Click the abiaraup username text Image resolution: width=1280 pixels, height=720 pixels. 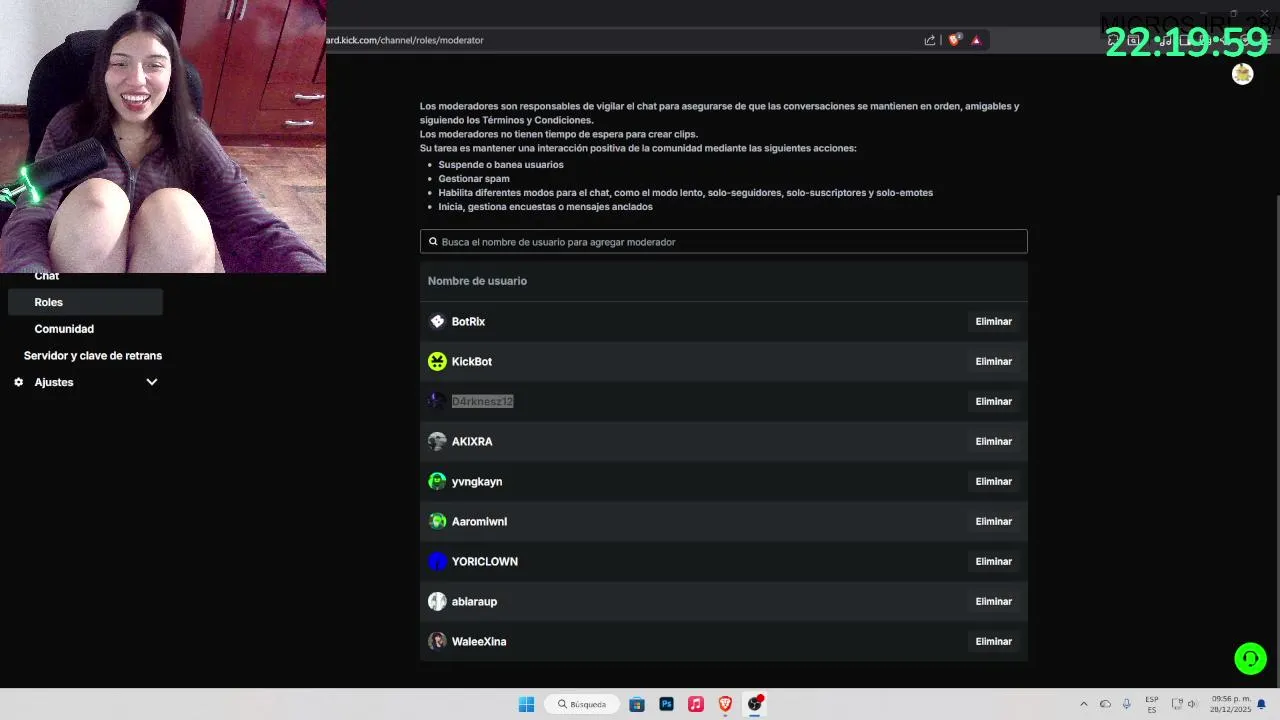pos(474,601)
